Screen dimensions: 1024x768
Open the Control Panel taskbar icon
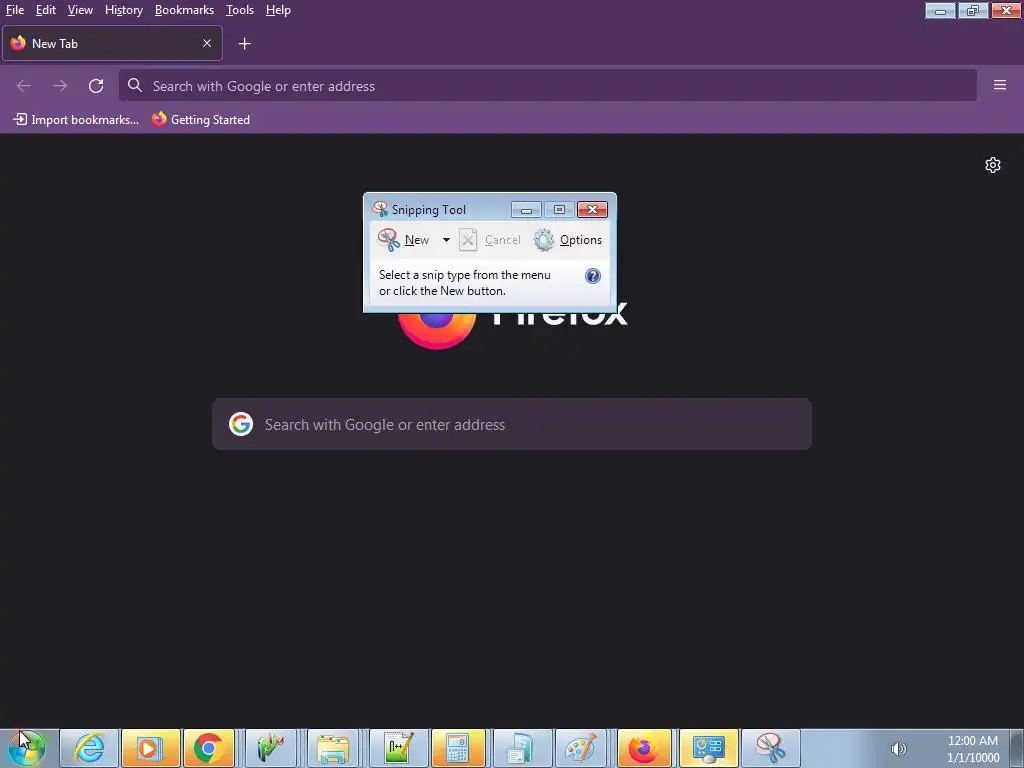click(x=709, y=748)
